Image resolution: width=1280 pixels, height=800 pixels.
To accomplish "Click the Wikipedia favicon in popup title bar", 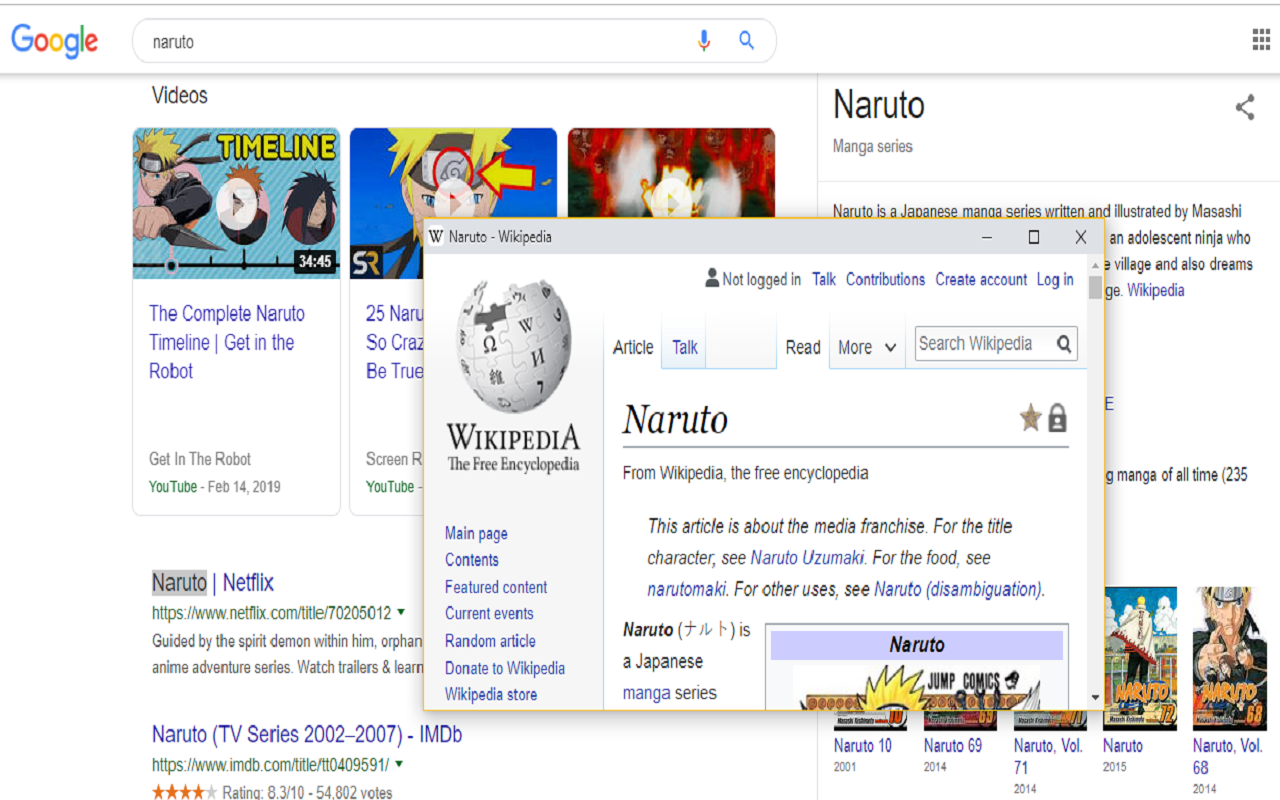I will coord(436,237).
